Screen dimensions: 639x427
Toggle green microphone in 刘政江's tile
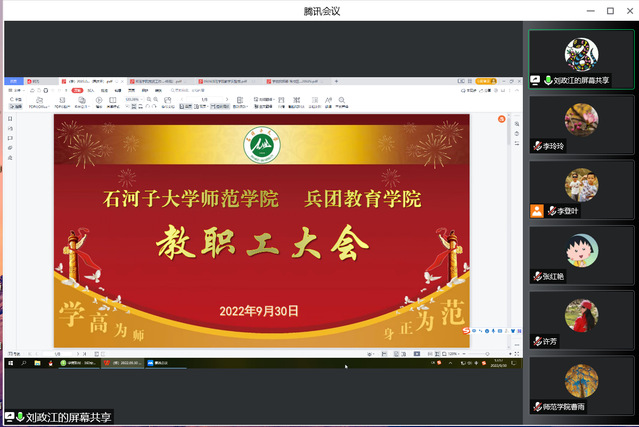coord(548,80)
